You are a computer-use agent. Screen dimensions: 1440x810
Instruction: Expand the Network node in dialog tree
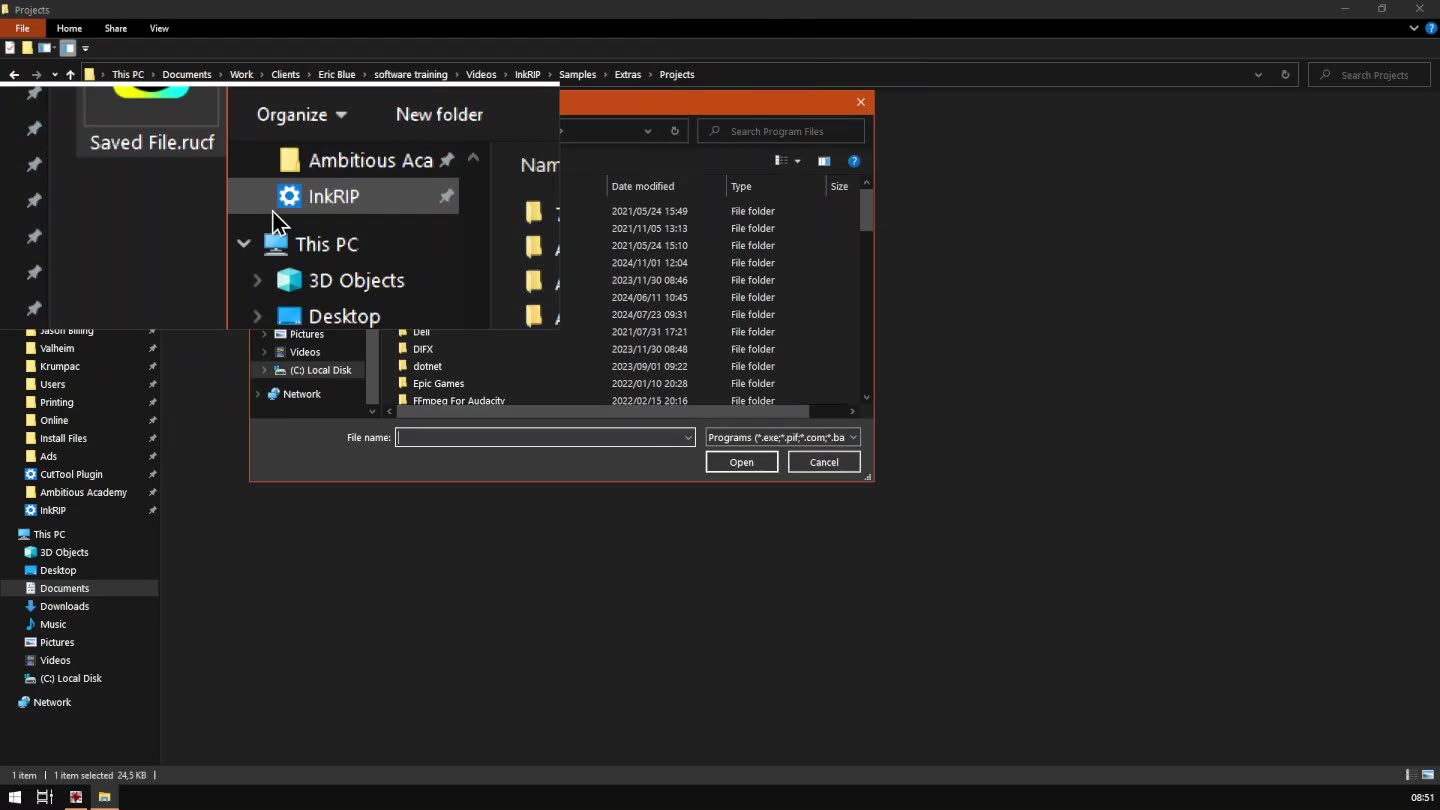click(258, 394)
